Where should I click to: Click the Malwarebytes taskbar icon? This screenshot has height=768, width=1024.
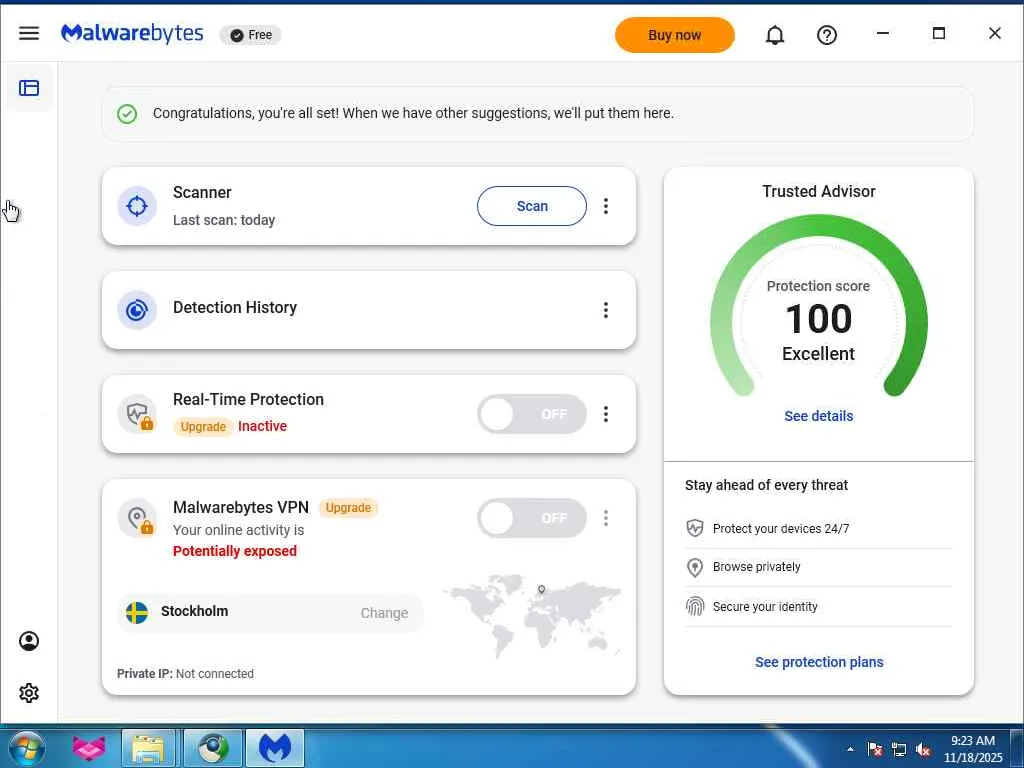(x=275, y=748)
